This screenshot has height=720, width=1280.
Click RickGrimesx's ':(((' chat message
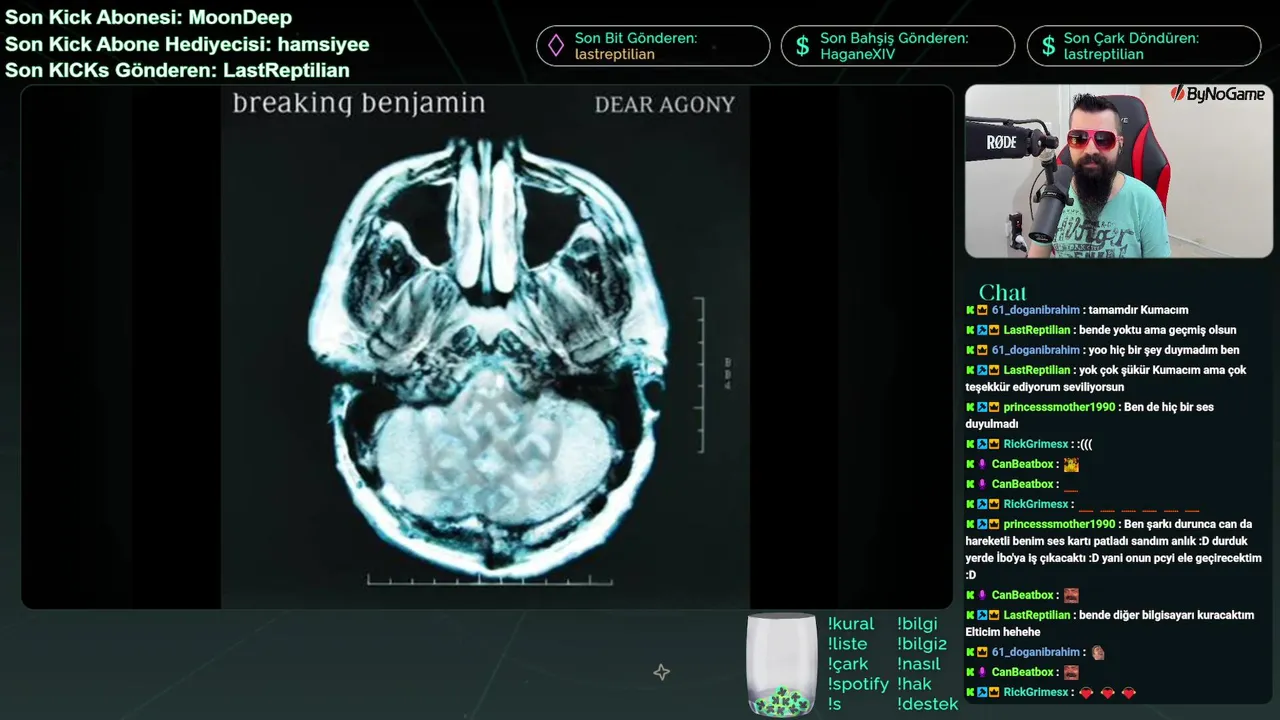tap(1029, 444)
